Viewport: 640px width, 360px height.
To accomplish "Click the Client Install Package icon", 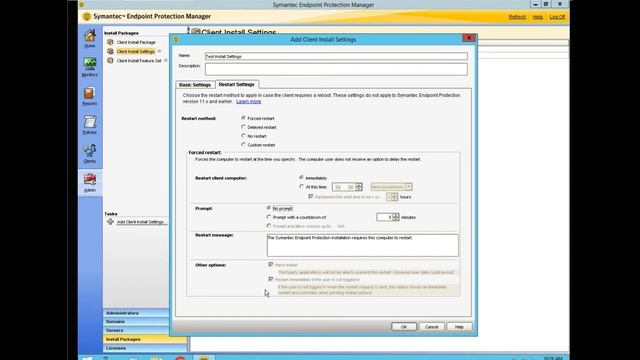I will pos(110,42).
